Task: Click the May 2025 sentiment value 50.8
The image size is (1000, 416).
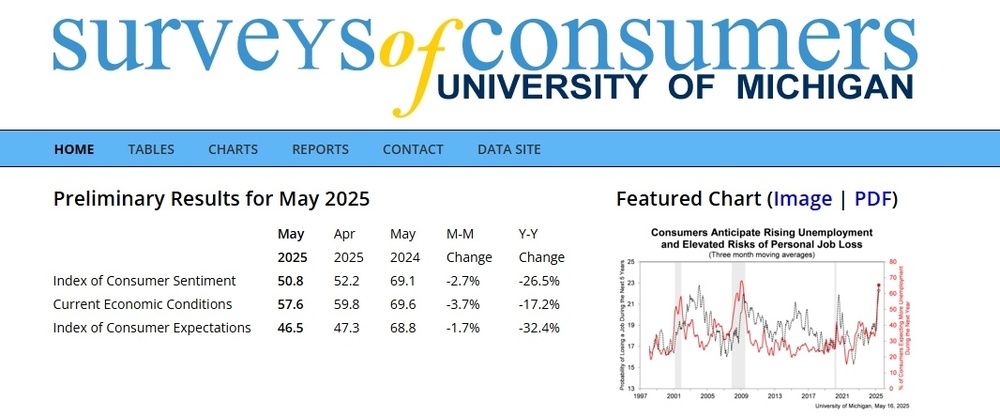Action: [x=290, y=281]
